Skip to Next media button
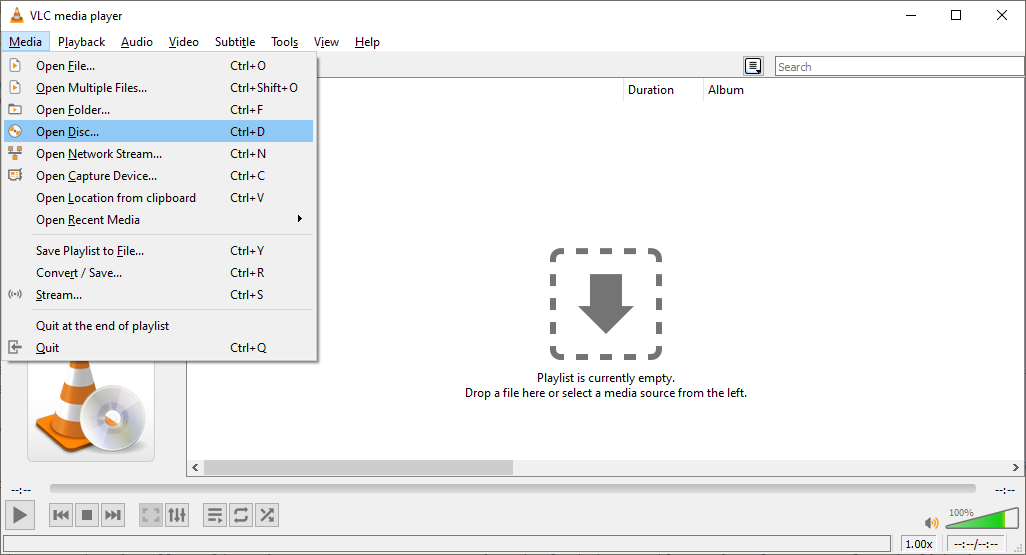1026x555 pixels. [x=113, y=515]
